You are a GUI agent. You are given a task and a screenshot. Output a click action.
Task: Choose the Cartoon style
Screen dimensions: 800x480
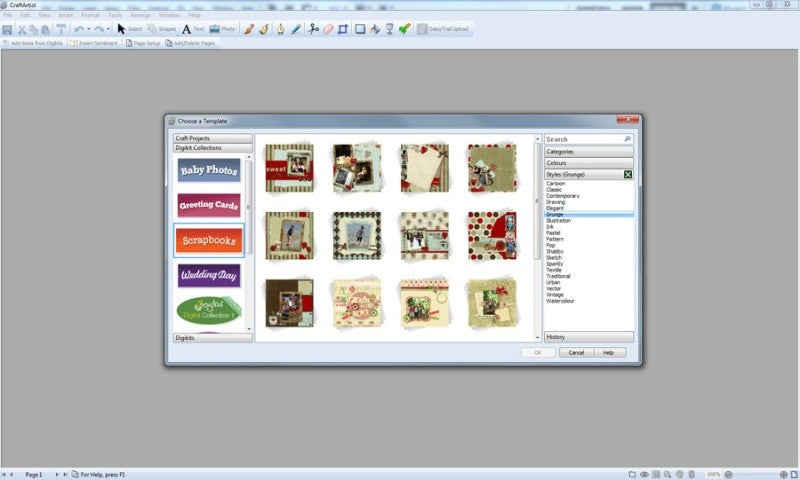click(x=555, y=183)
